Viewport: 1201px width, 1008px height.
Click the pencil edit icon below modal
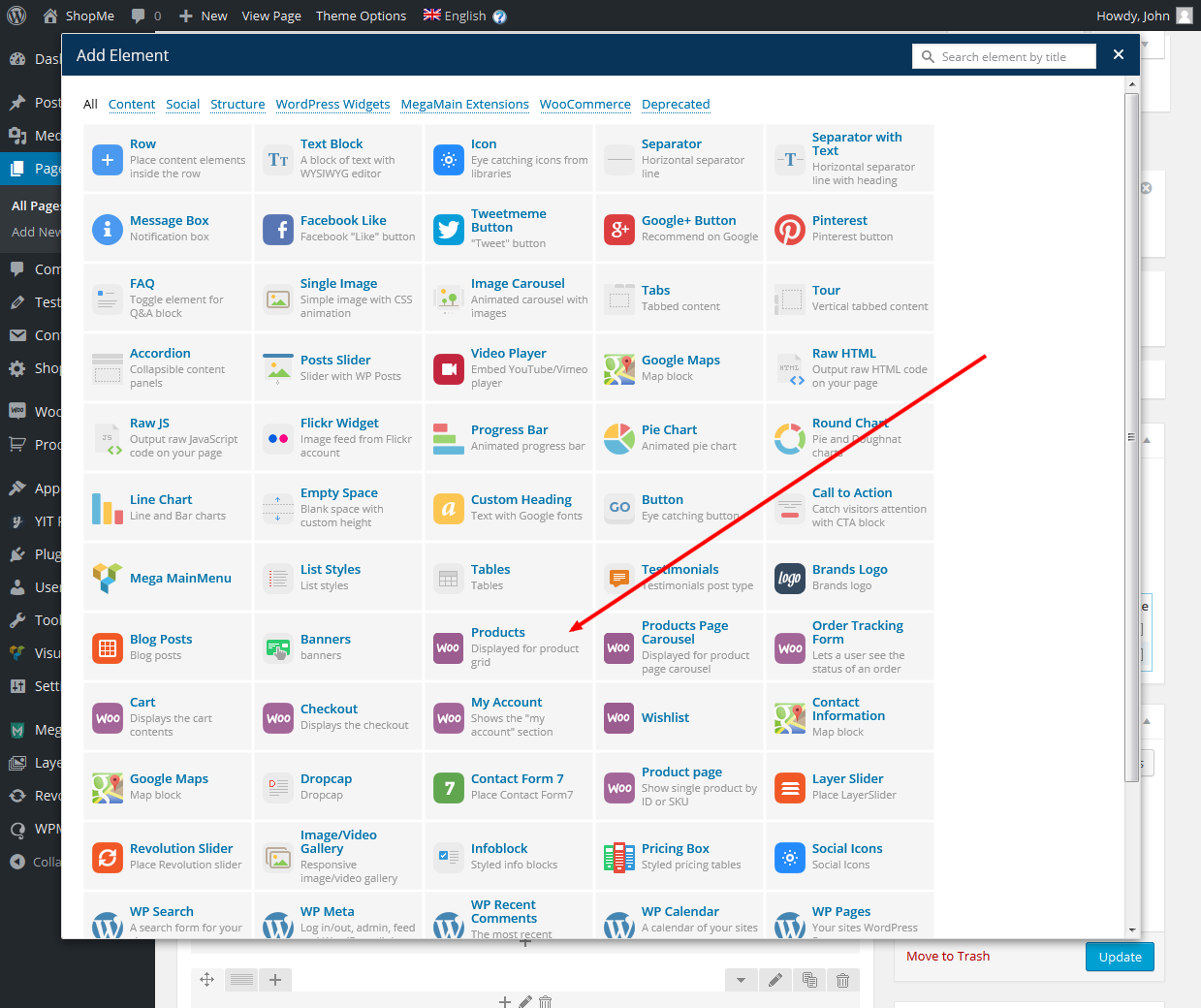(774, 980)
